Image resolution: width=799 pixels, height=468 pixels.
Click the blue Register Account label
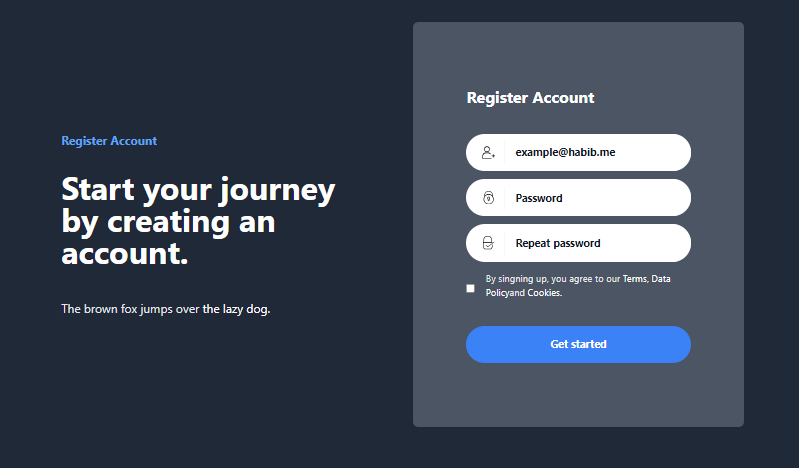point(109,141)
